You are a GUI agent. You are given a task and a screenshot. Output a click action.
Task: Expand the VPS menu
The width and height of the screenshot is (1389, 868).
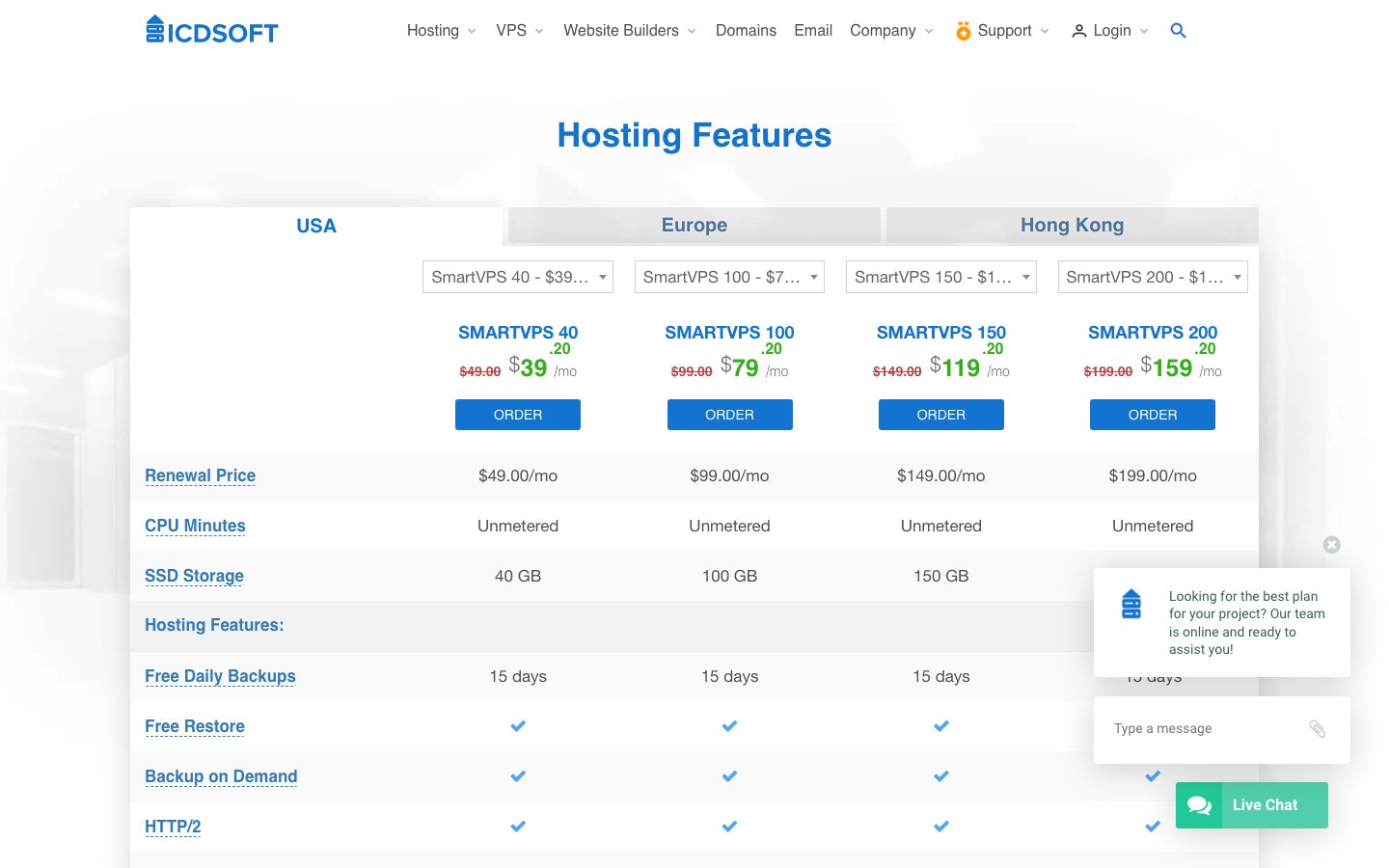(x=520, y=31)
